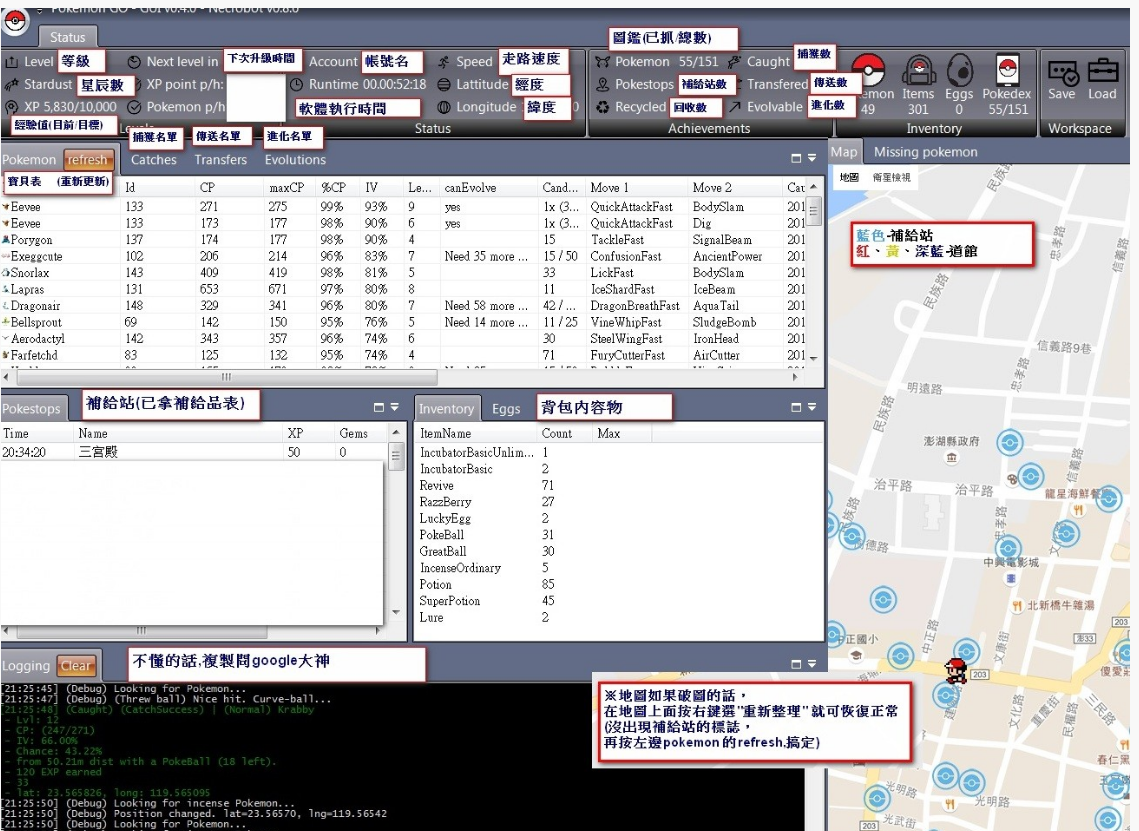The width and height of the screenshot is (1139, 831).
Task: Open the Pokemon panel dropdown arrow
Action: [813, 158]
